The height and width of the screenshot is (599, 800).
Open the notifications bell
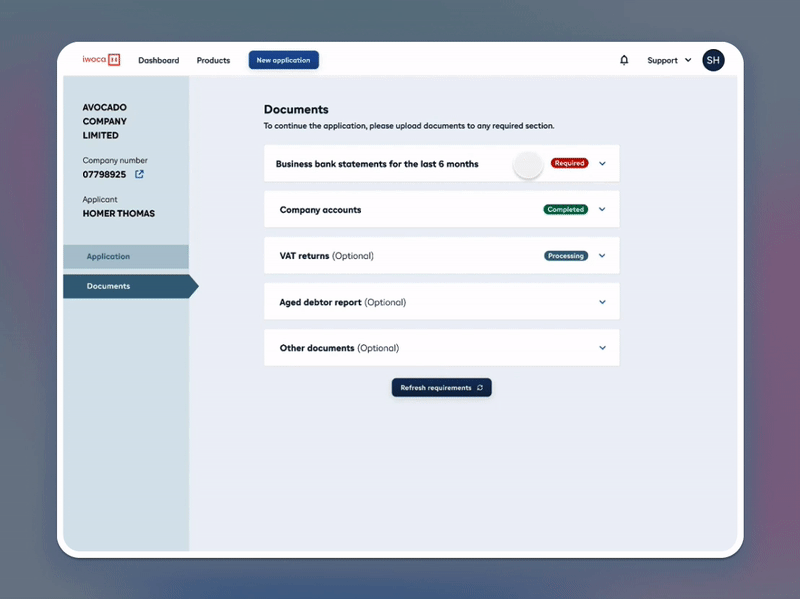624,60
